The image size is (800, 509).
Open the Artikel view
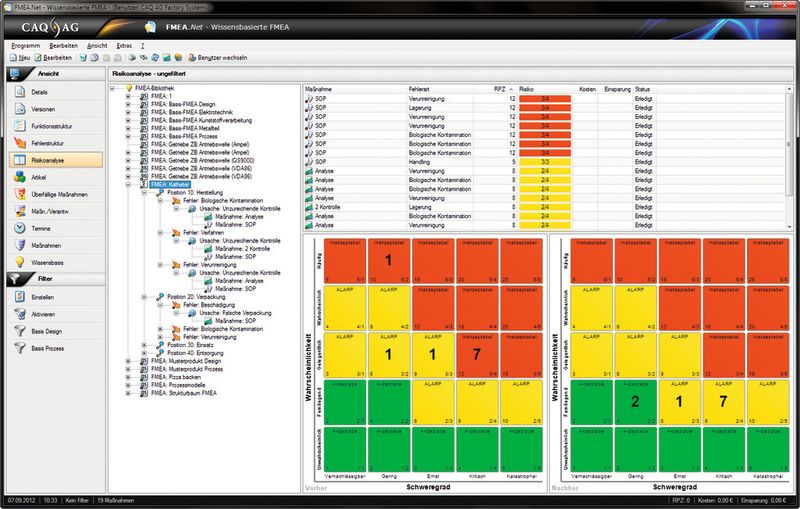(x=56, y=177)
